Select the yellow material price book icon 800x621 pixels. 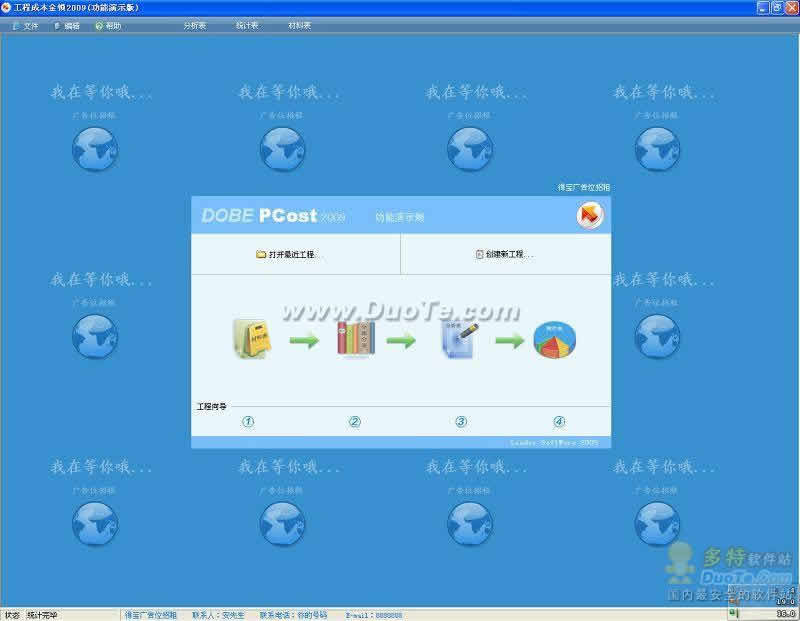(252, 339)
